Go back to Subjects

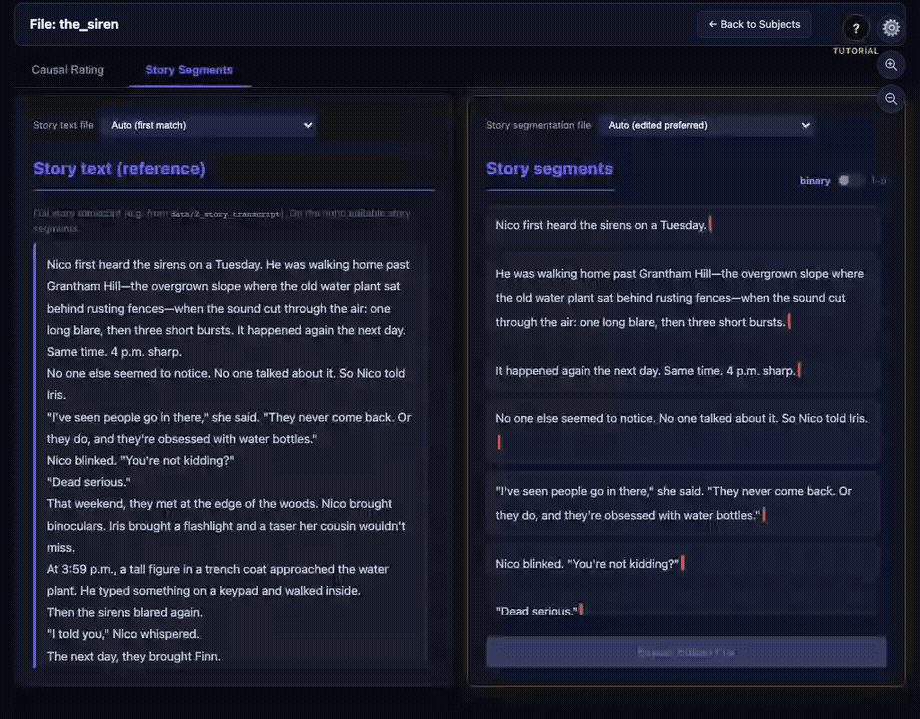[754, 24]
